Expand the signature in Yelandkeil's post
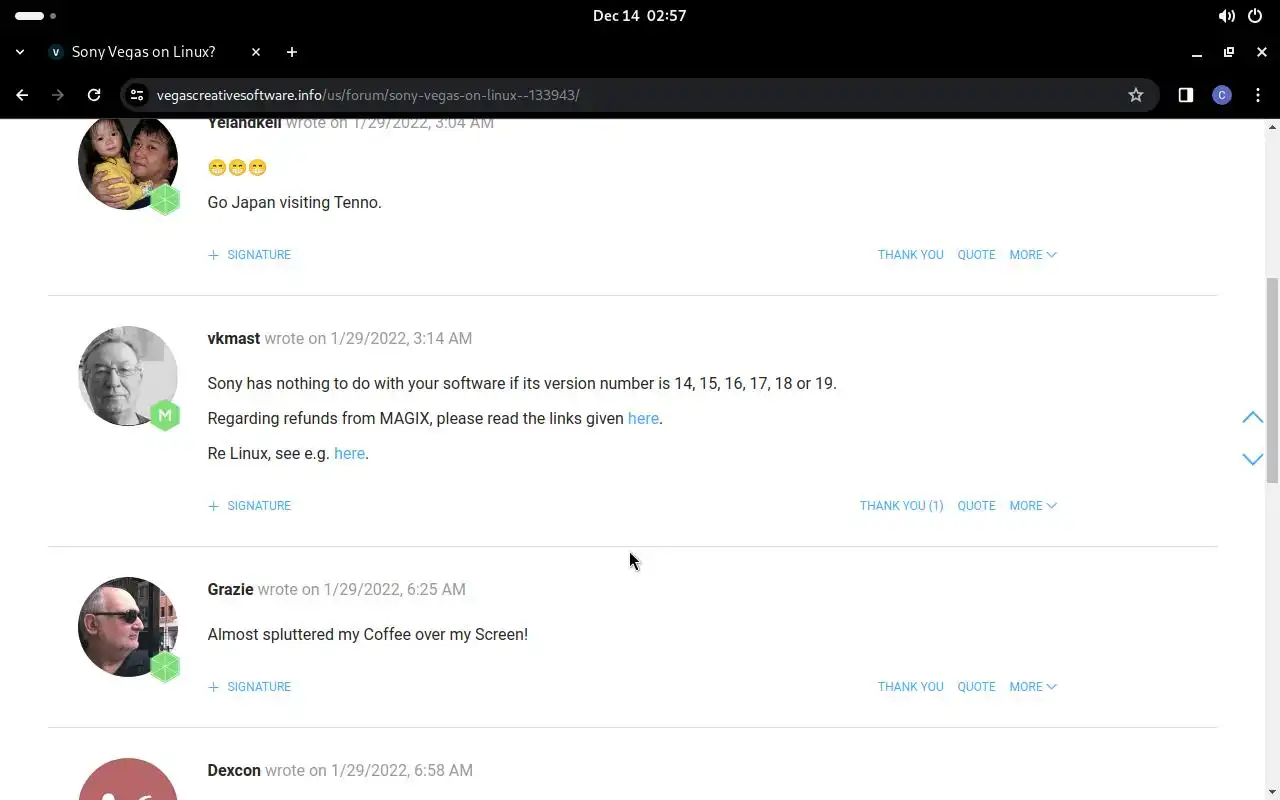The height and width of the screenshot is (800, 1280). coord(249,255)
